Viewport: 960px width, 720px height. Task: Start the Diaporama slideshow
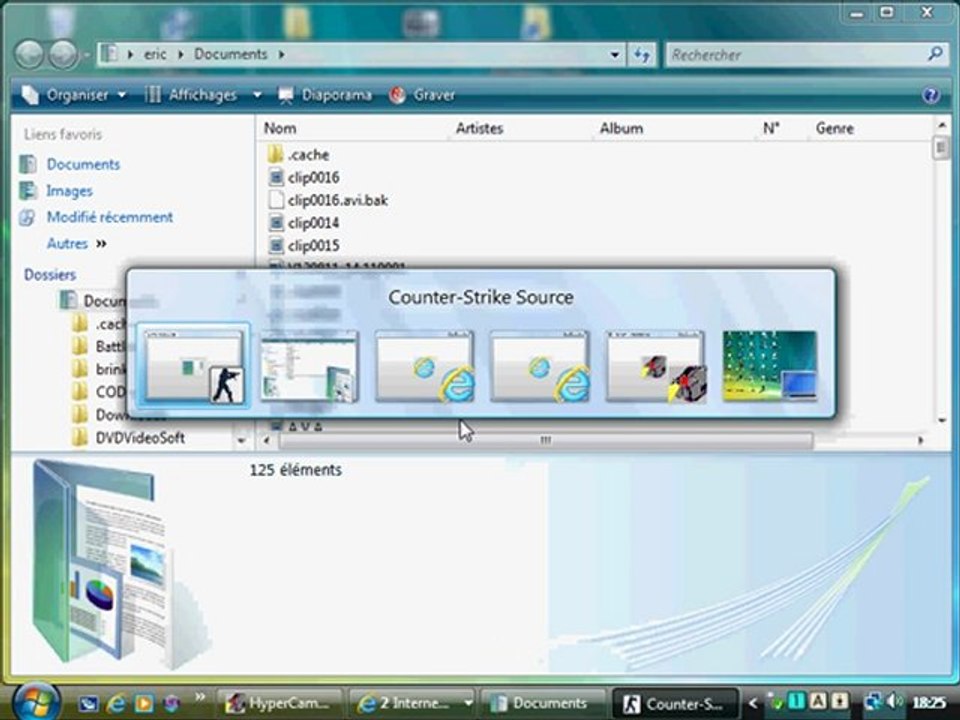(325, 95)
